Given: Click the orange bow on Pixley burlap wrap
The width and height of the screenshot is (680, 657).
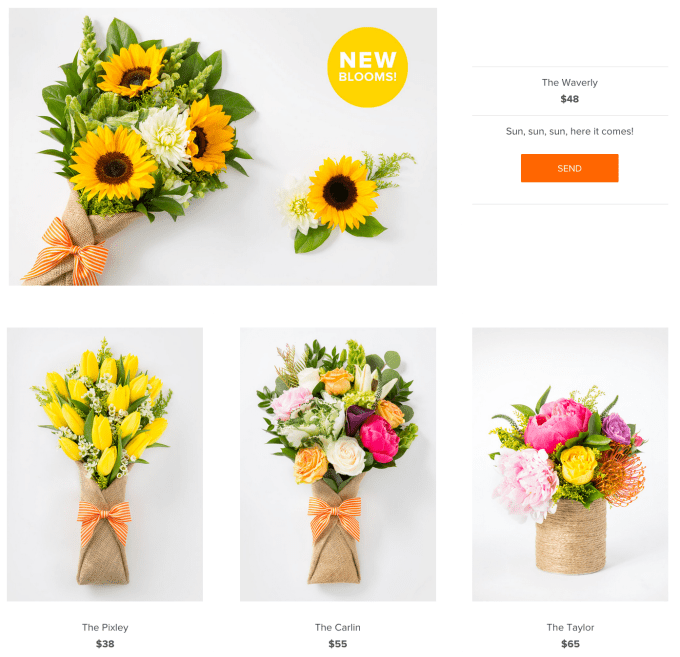Looking at the screenshot, I should (104, 520).
